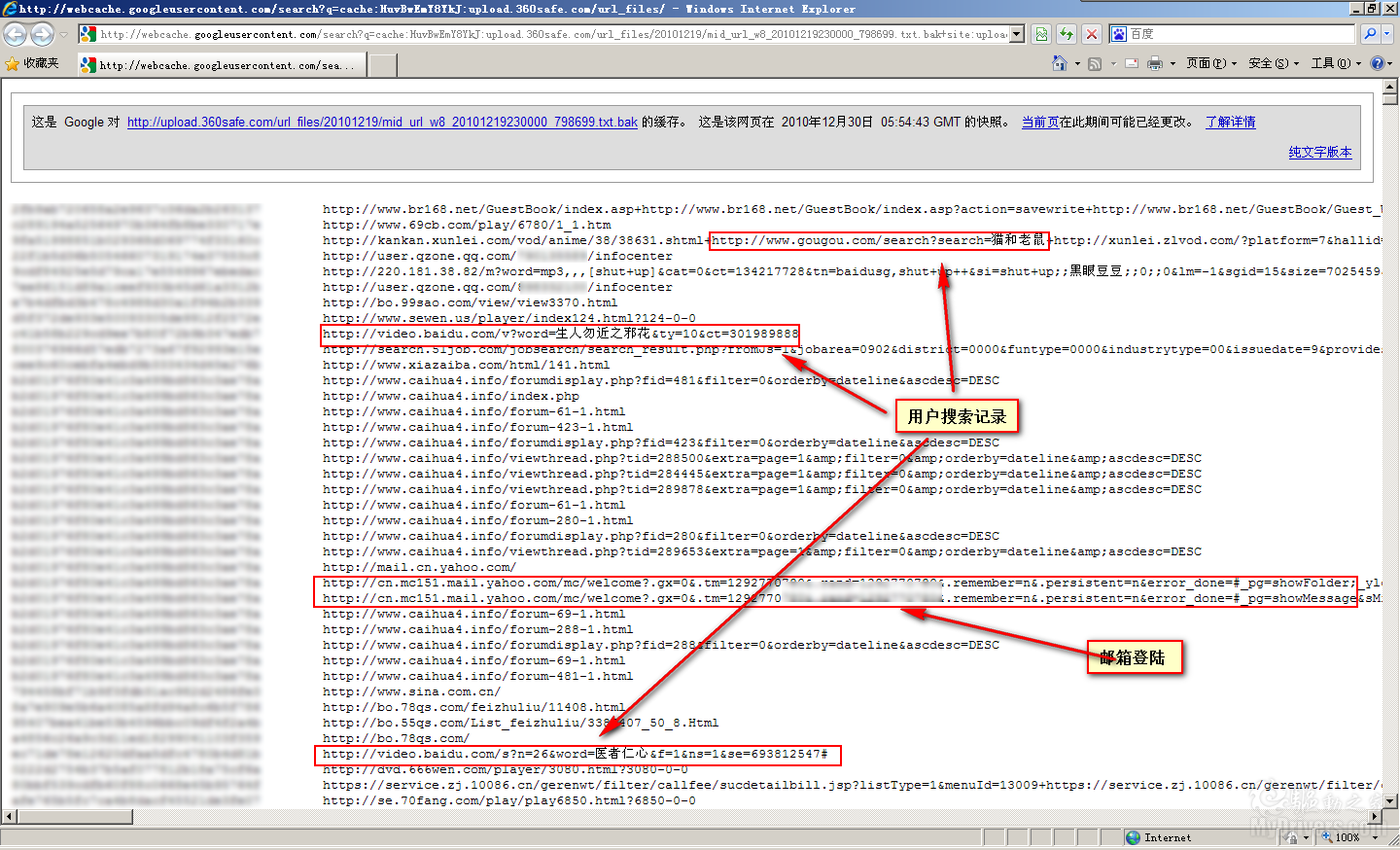The image size is (1400, 850).
Task: Click the www.xiazaiba.com/html/141.html line
Action: 466,365
